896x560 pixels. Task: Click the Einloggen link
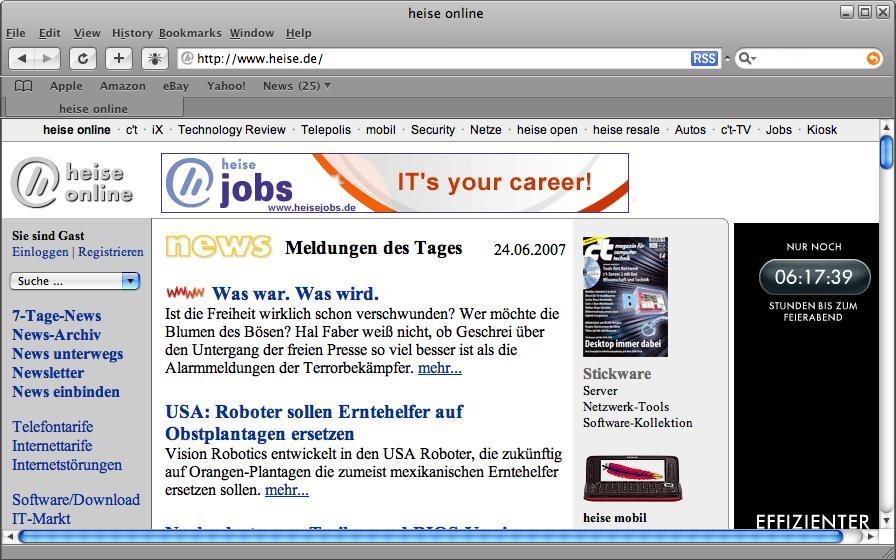[40, 252]
